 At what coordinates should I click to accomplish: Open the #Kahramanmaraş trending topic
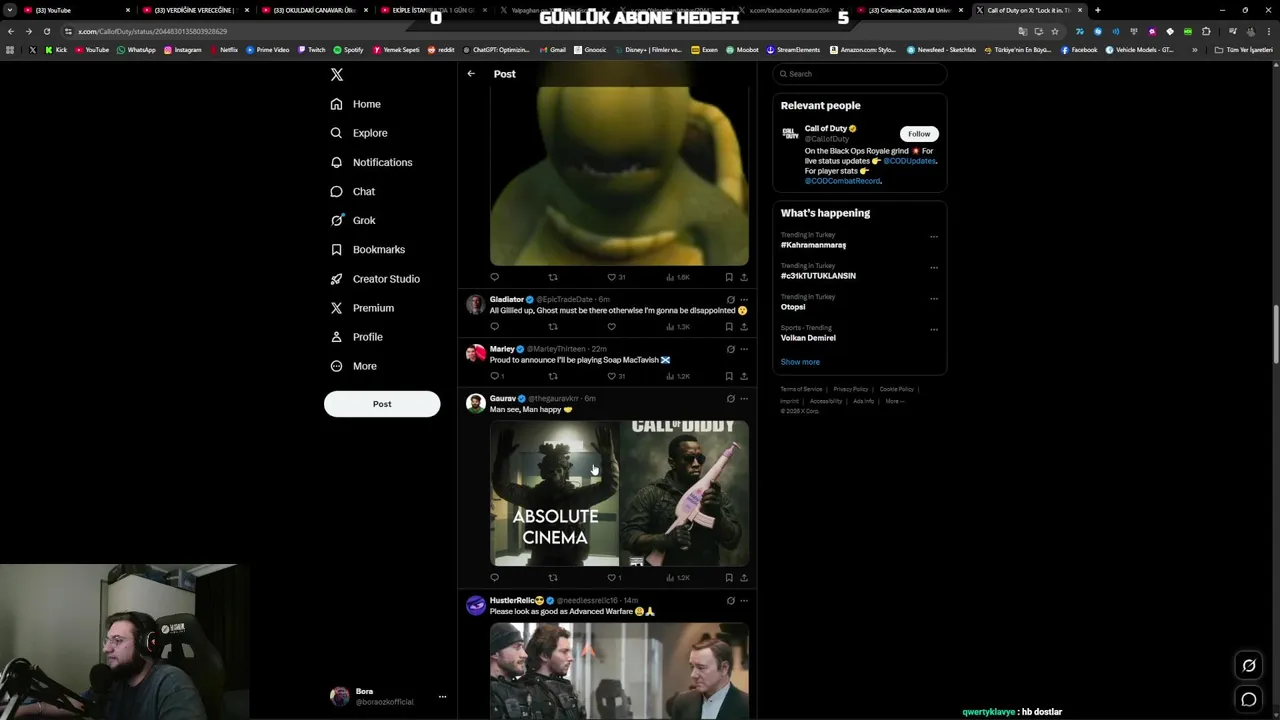813,245
